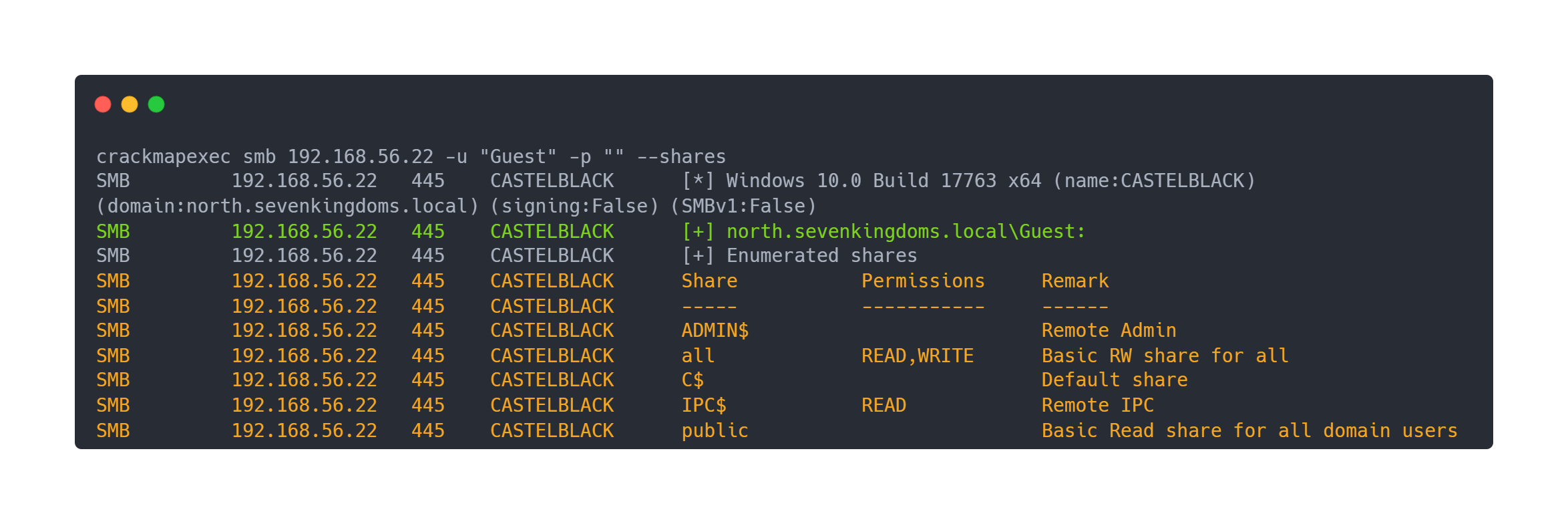Click the public share name
The image size is (1568, 524).
pos(715,430)
